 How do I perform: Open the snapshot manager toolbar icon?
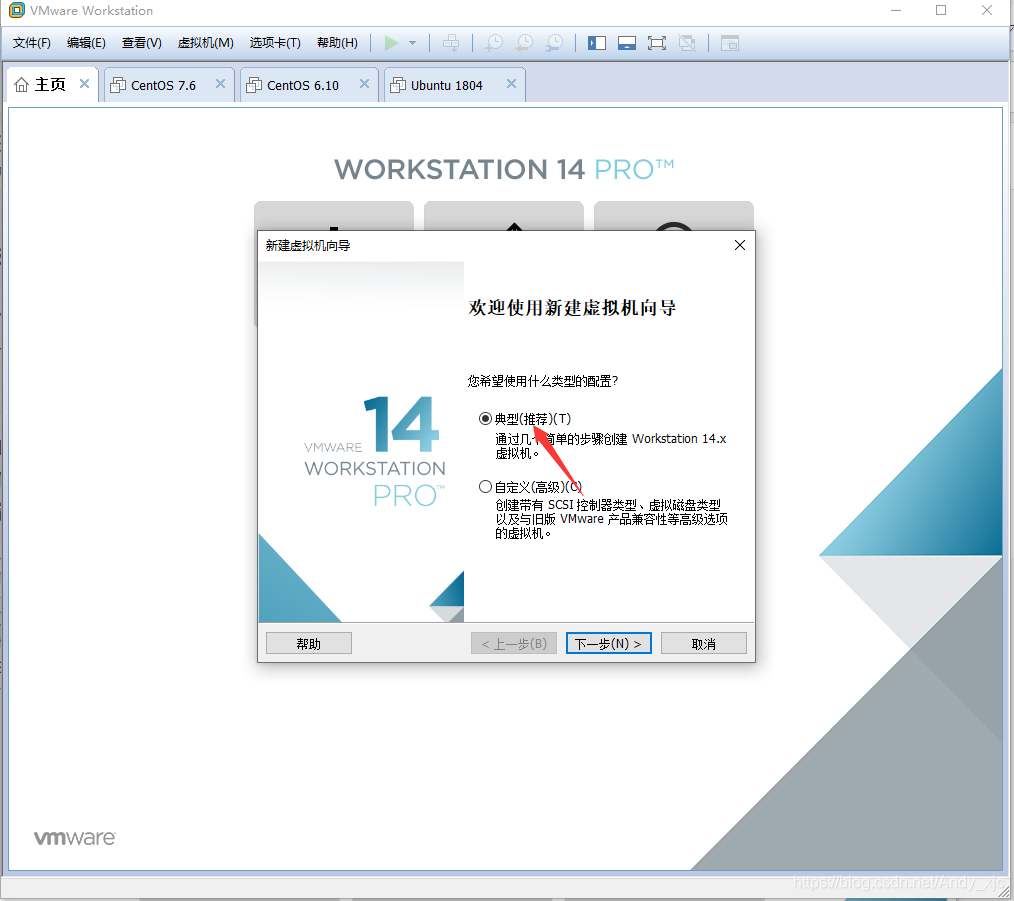[554, 43]
